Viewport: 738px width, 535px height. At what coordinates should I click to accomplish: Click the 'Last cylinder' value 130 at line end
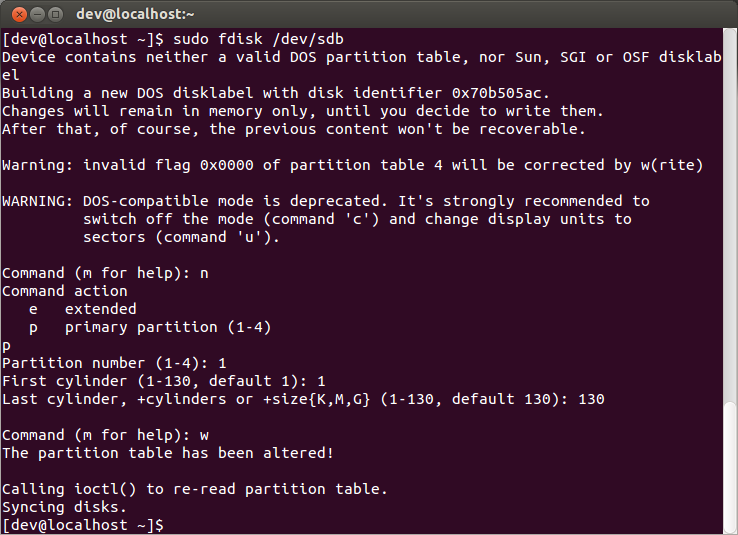[x=591, y=399]
